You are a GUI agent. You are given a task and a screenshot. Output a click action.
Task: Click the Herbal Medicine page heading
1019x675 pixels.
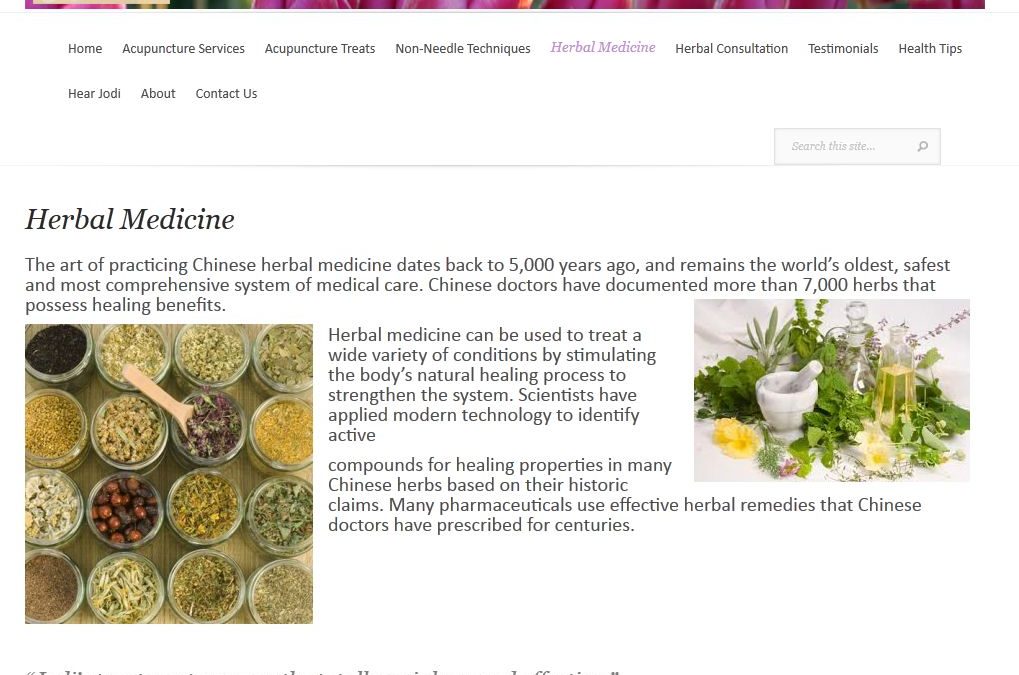[130, 219]
